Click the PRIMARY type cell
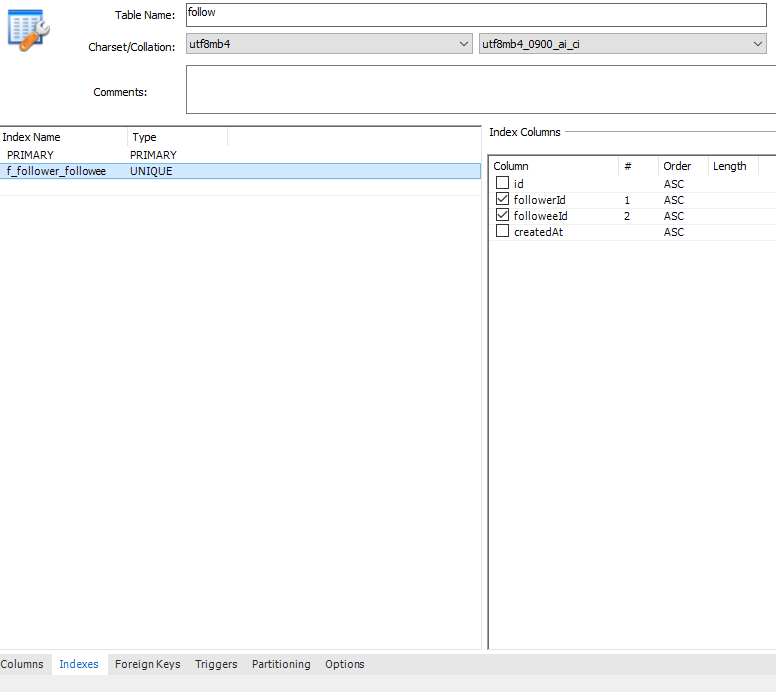This screenshot has width=776, height=692. pyautogui.click(x=153, y=155)
